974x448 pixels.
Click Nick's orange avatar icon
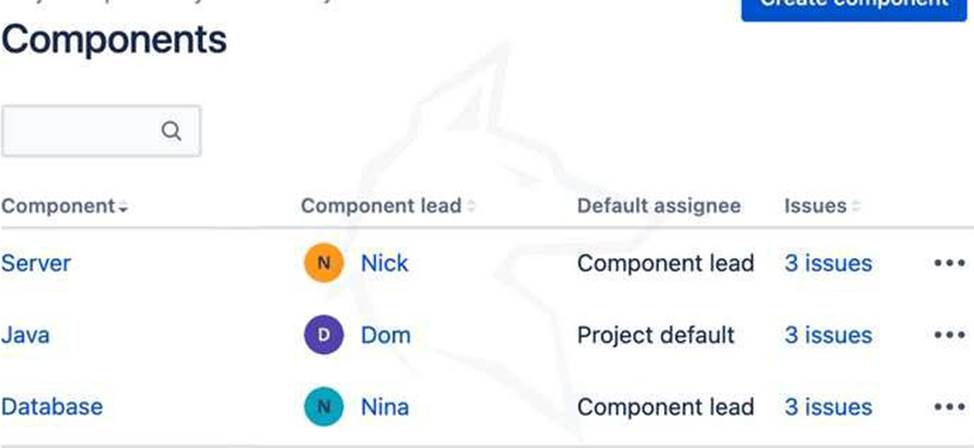[323, 263]
